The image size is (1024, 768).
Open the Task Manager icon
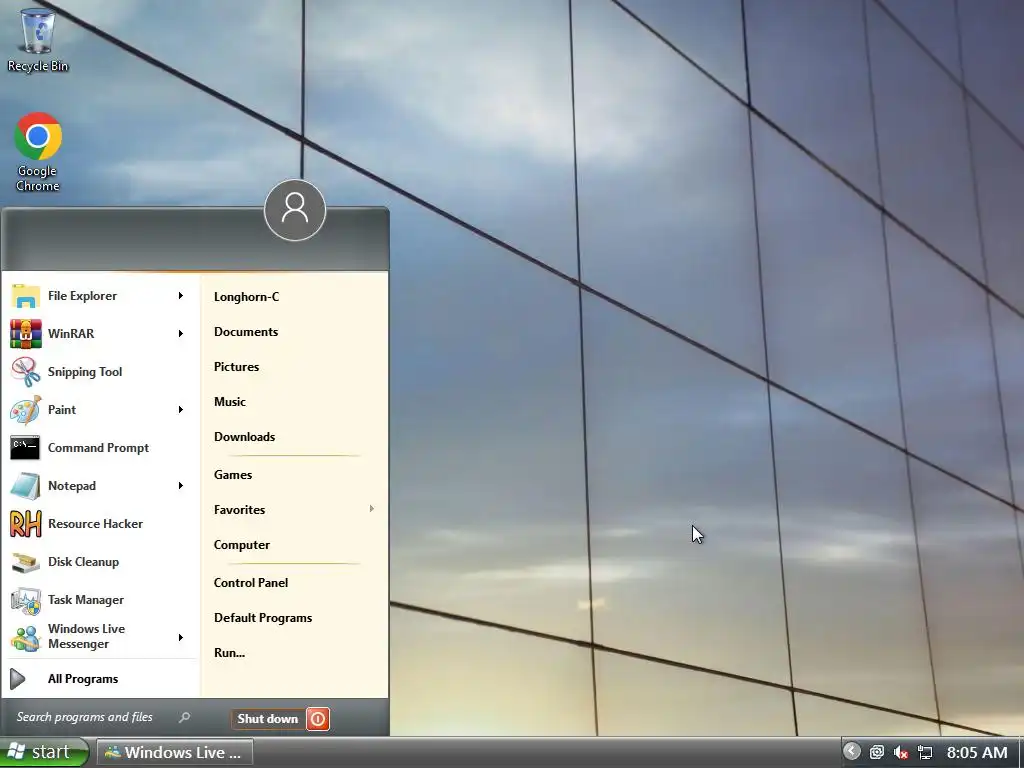(x=25, y=600)
